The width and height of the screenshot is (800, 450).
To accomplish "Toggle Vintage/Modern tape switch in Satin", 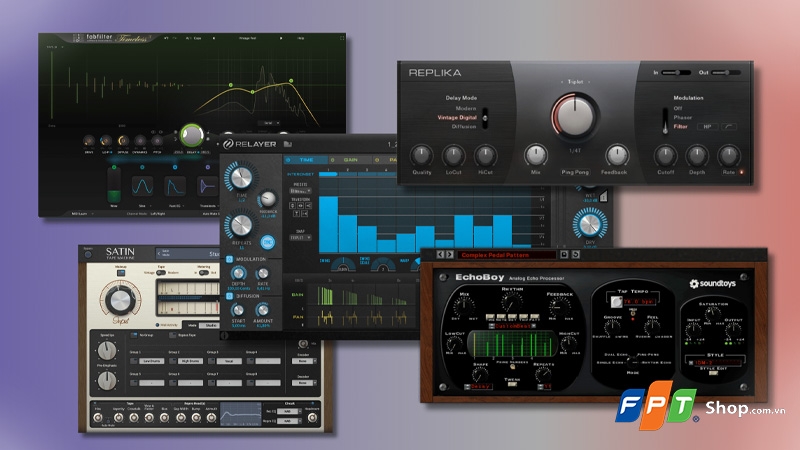I will click(x=161, y=273).
